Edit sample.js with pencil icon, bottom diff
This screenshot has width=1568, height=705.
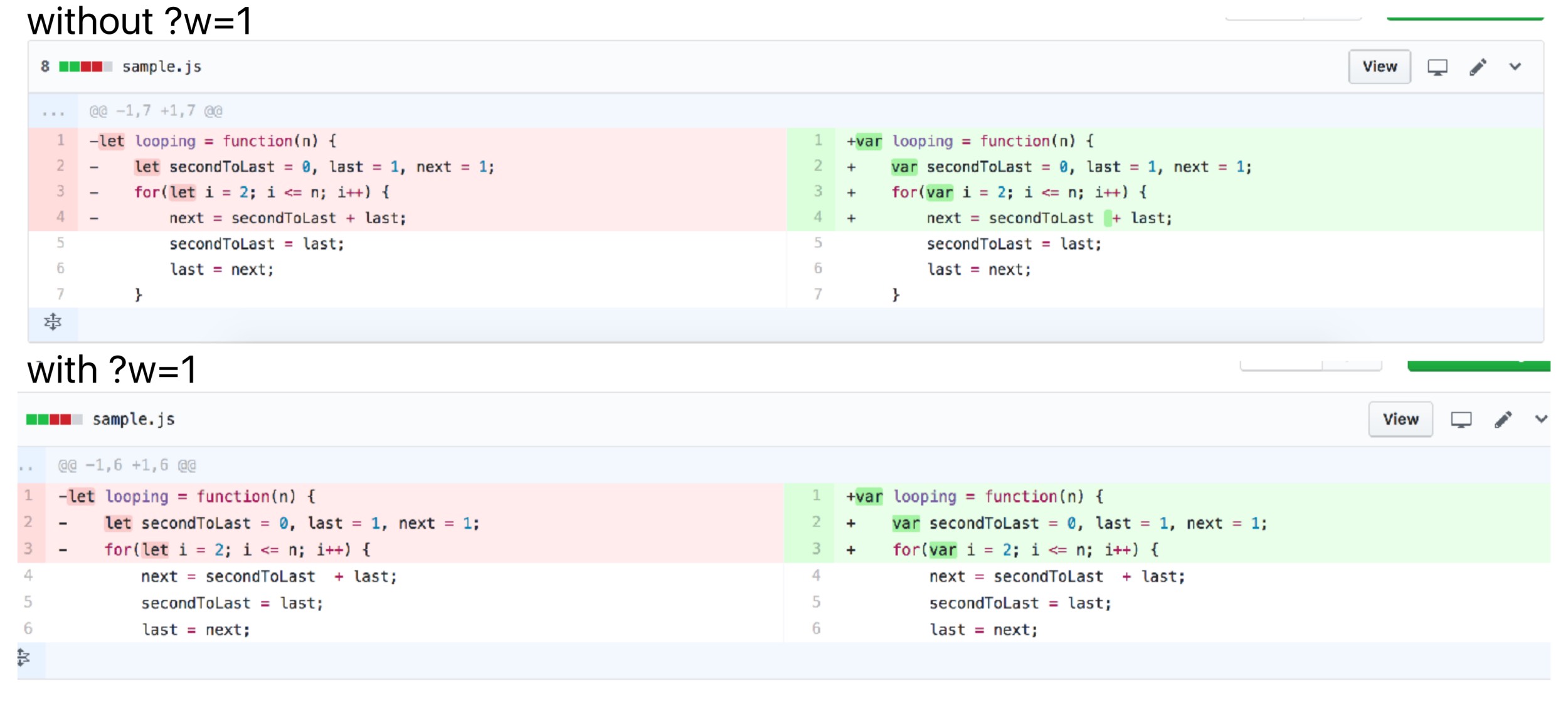1503,420
